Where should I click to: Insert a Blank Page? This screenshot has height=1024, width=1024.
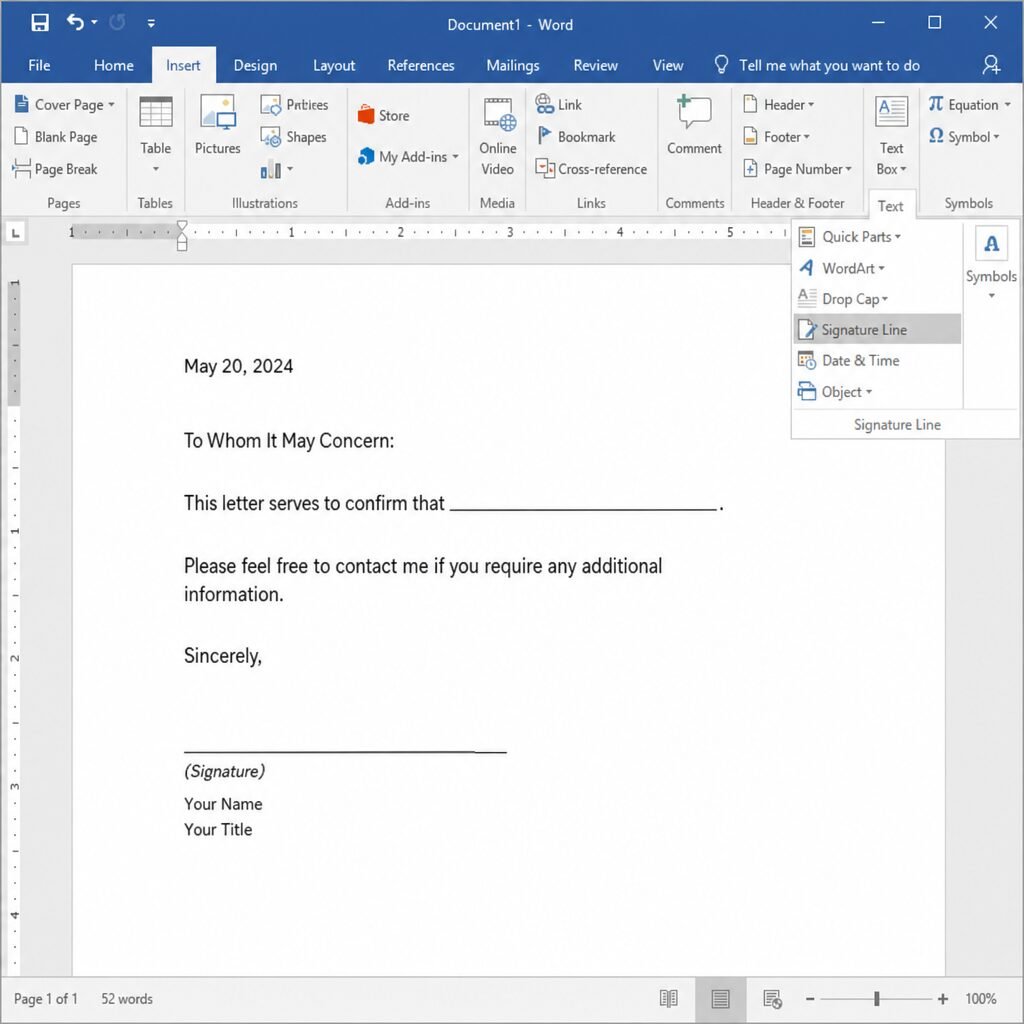[x=56, y=136]
